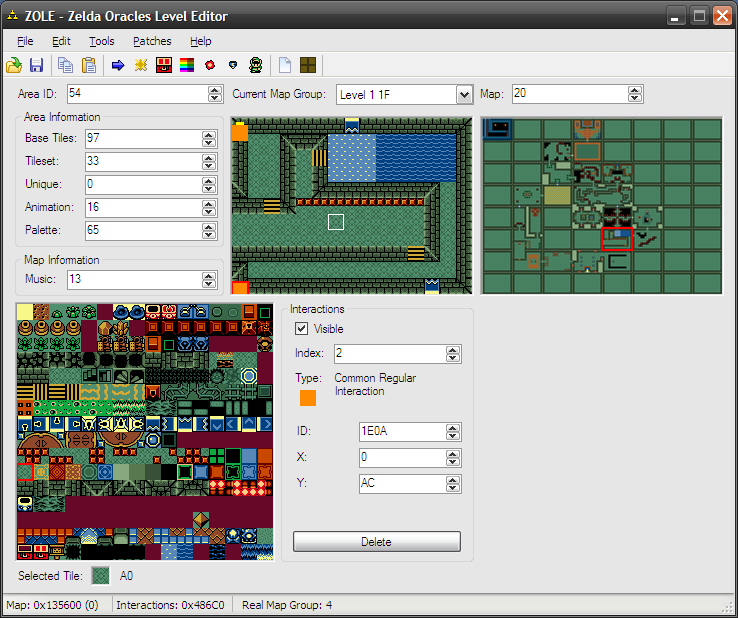Click the red-outlined room in the minimap
The height and width of the screenshot is (618, 738).
pos(616,239)
